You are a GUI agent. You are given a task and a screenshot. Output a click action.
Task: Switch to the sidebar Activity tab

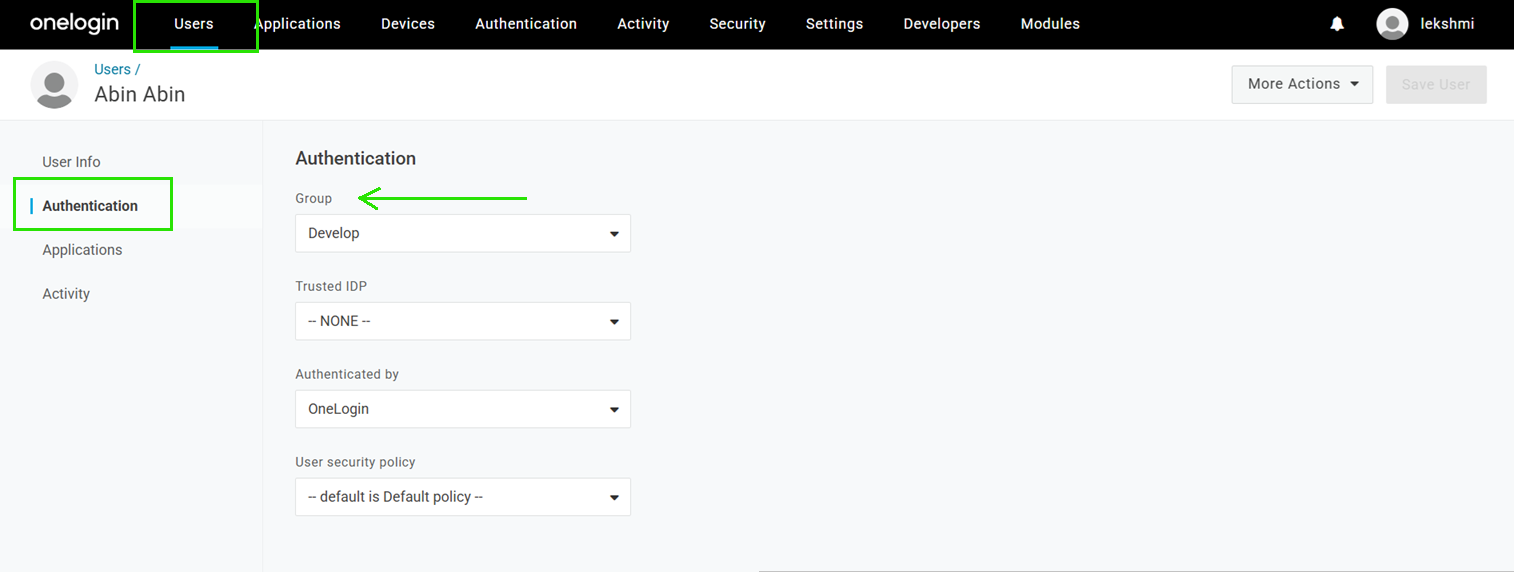coord(66,294)
